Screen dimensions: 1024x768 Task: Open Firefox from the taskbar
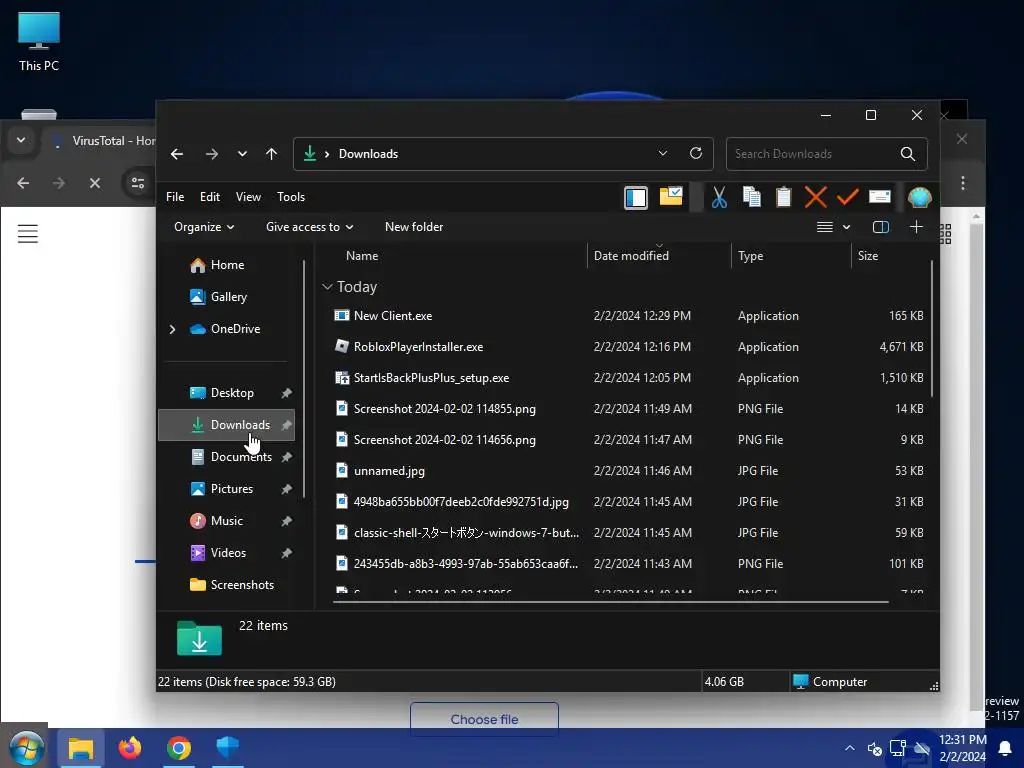point(129,747)
